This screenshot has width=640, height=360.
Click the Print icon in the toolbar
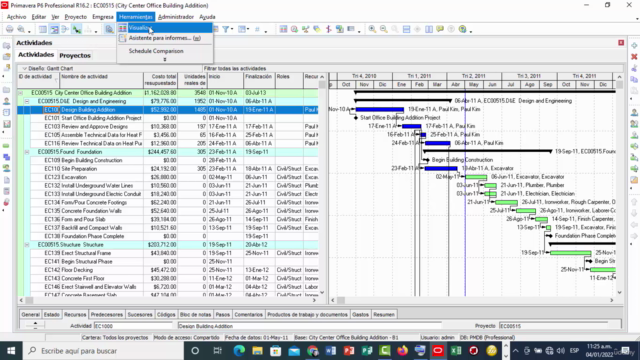(9, 29)
